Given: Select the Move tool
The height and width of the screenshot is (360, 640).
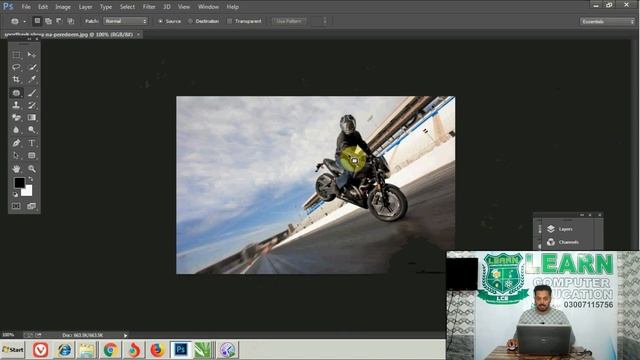Looking at the screenshot, I should coord(32,54).
